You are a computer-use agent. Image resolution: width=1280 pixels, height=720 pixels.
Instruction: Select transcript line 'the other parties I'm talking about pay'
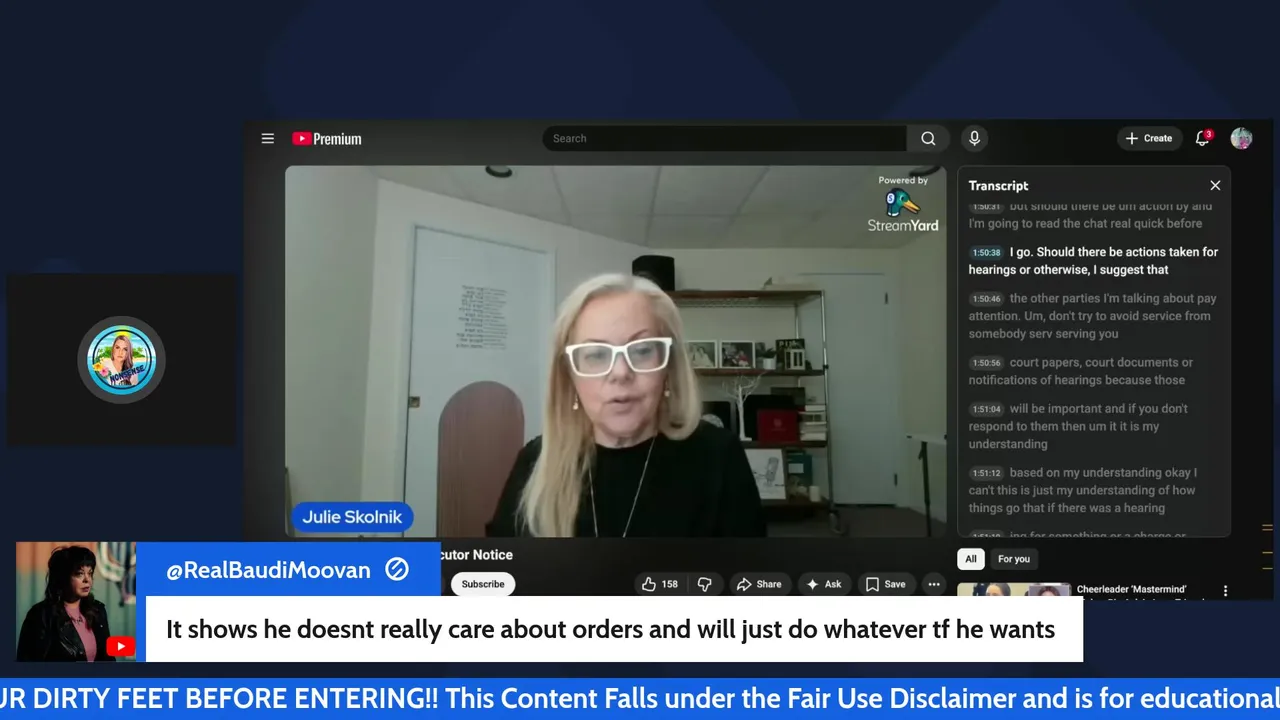pos(1113,299)
